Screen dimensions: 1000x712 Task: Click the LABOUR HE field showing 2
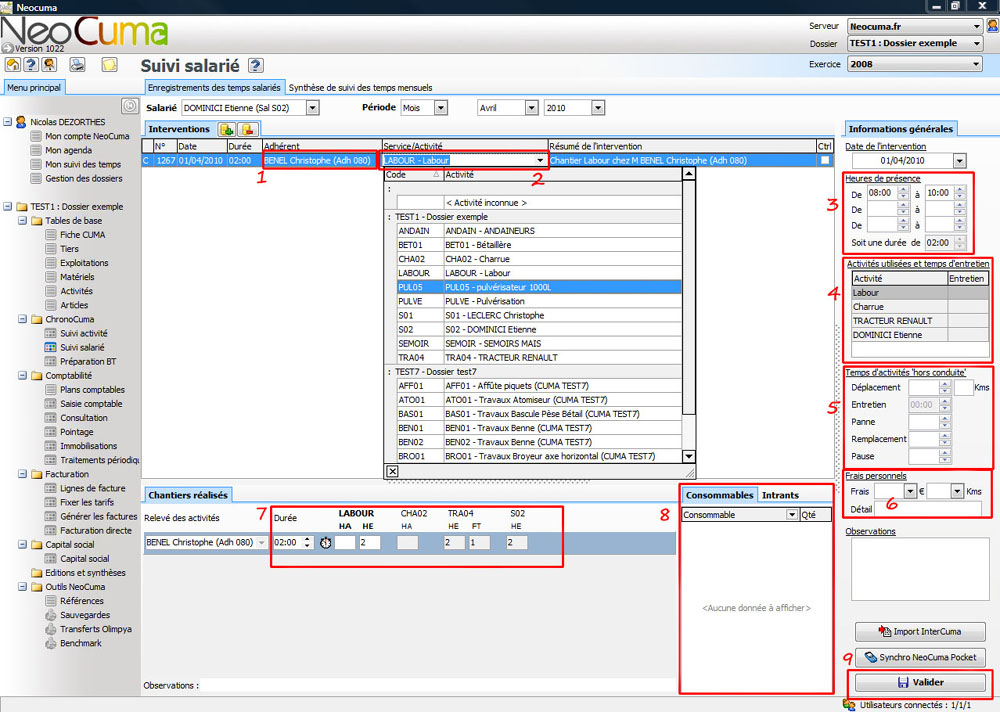(369, 542)
